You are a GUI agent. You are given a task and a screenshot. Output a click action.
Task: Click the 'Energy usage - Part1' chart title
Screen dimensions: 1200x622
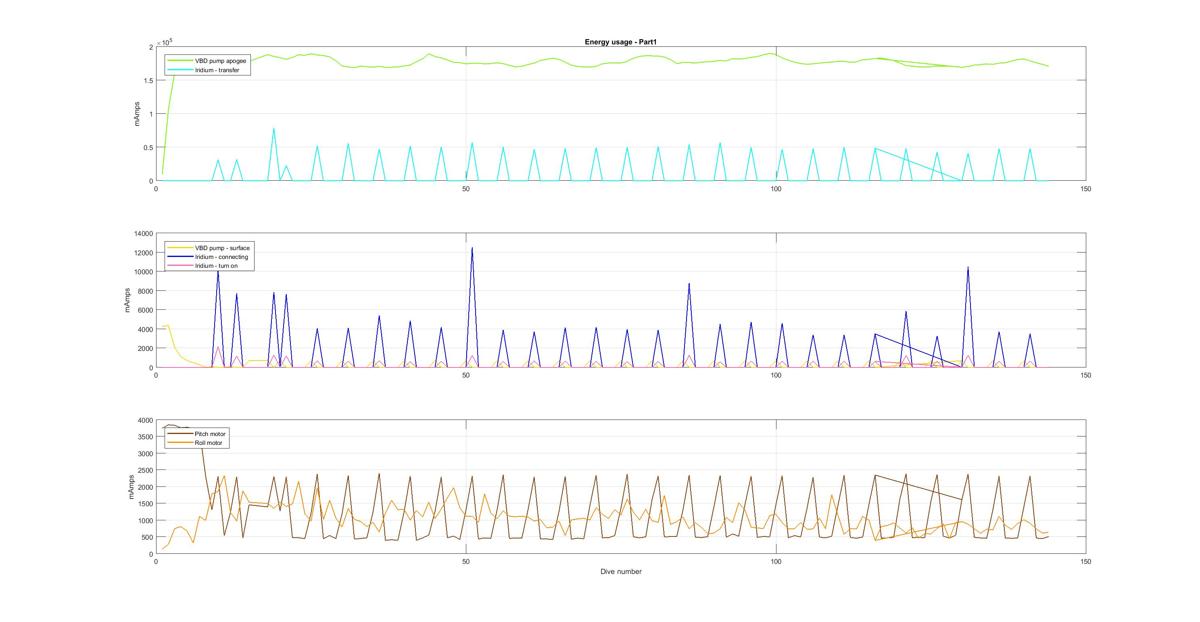[x=620, y=42]
